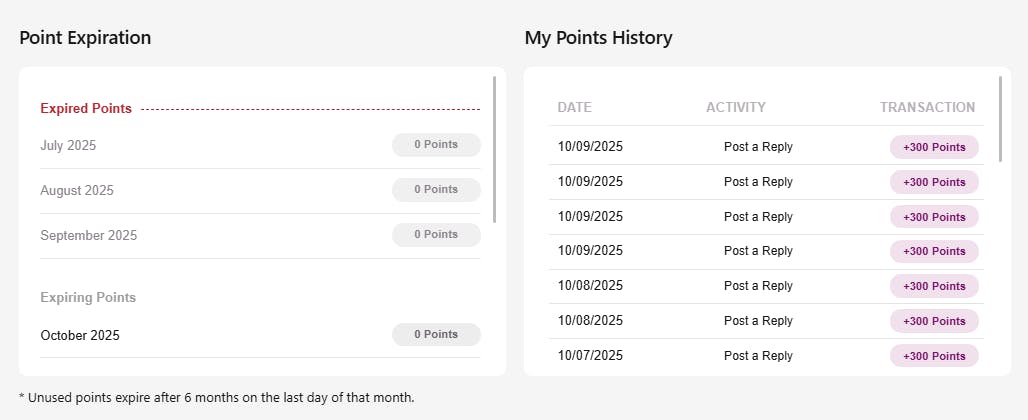The image size is (1028, 420).
Task: Click the Expiring Points heading
Action: pos(88,297)
